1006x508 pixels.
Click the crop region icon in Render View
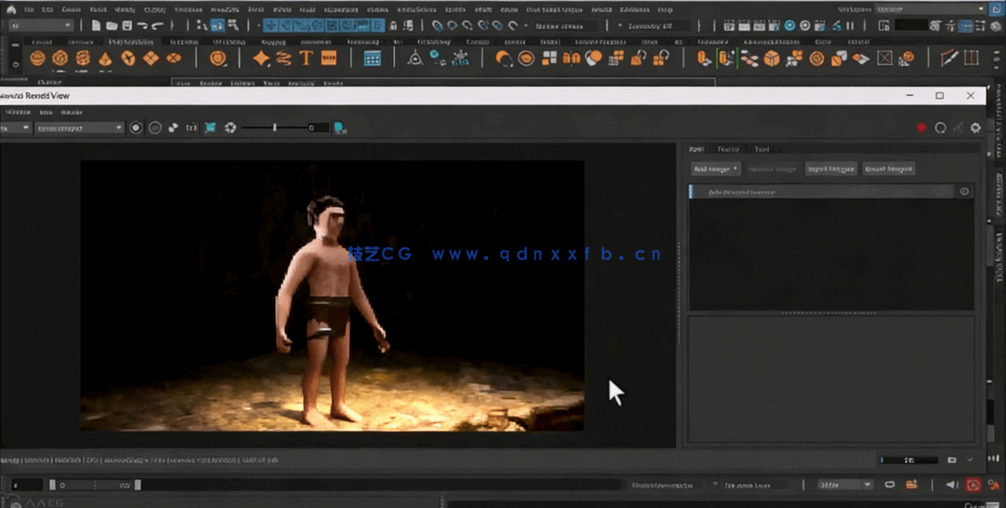tap(210, 128)
